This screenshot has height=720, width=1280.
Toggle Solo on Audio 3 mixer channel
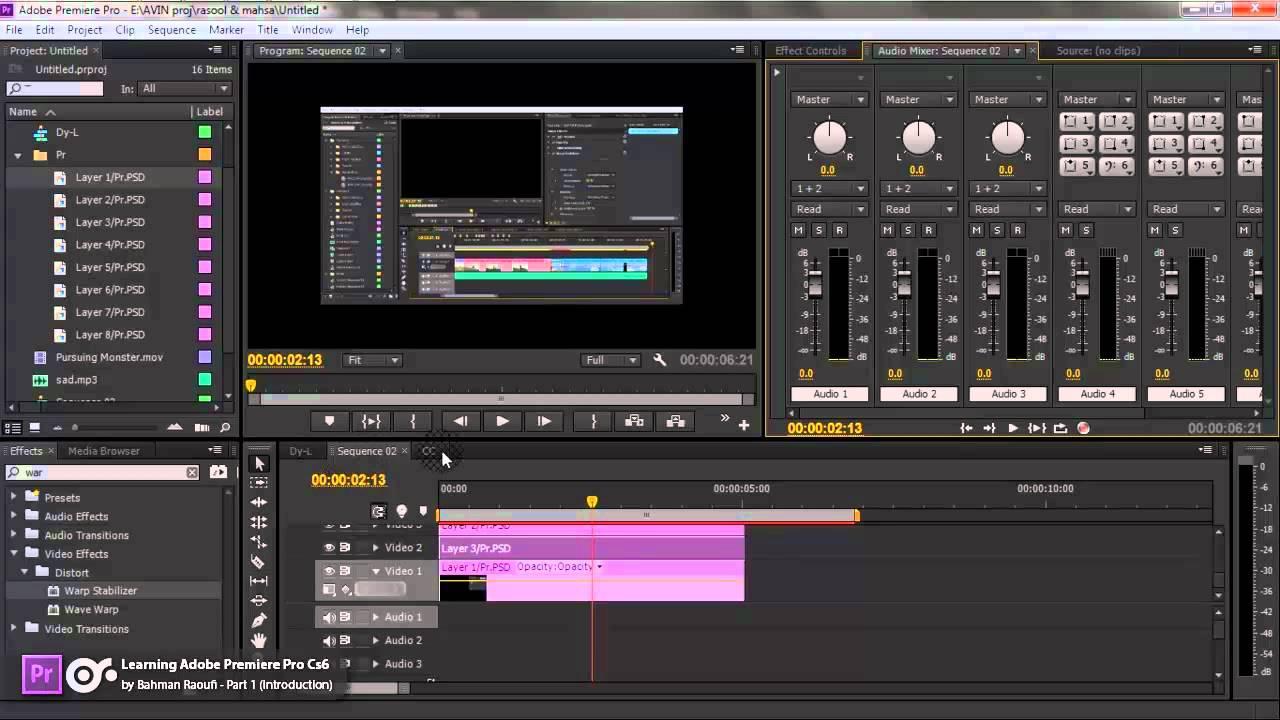pyautogui.click(x=997, y=230)
